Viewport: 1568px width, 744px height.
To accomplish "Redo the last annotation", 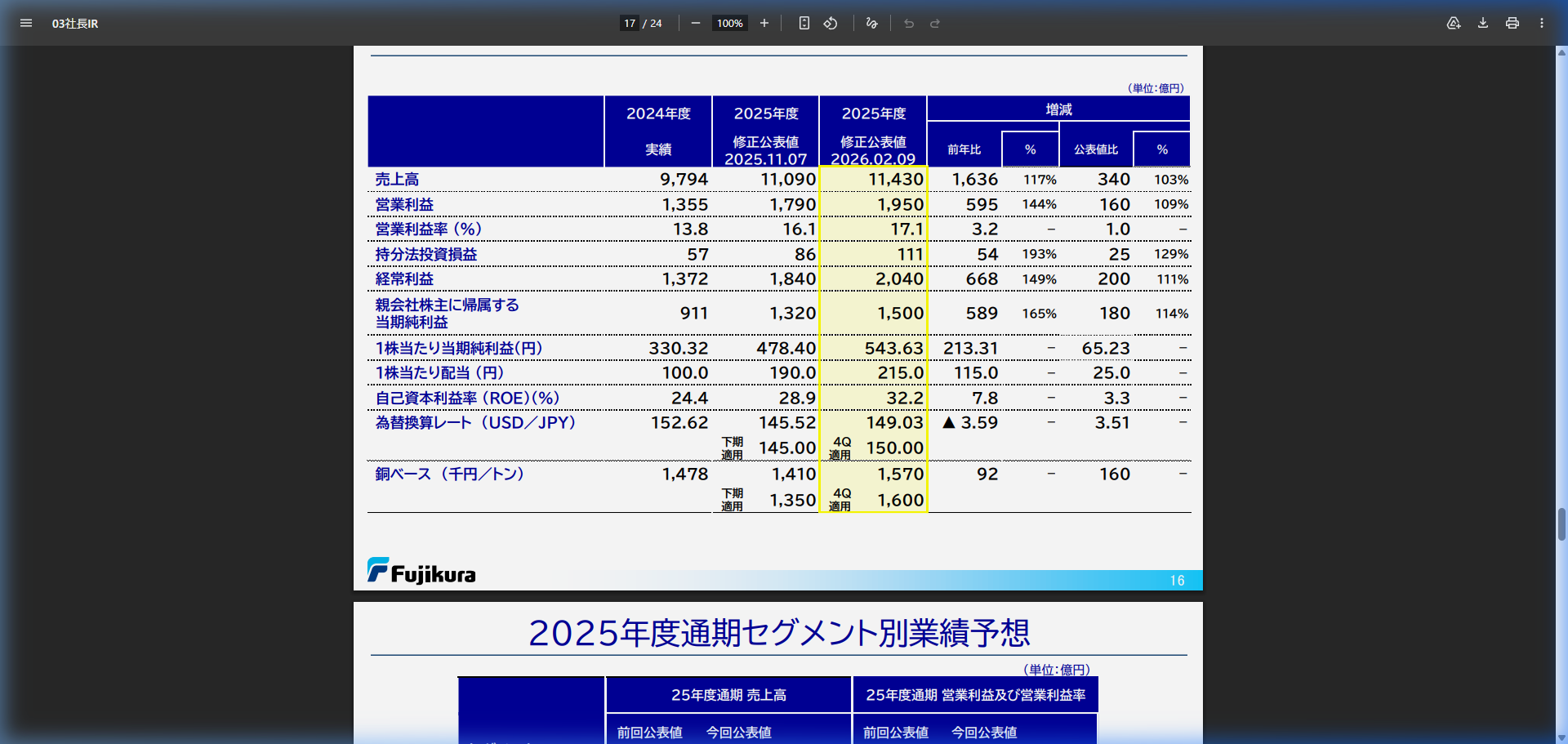I will click(x=933, y=24).
